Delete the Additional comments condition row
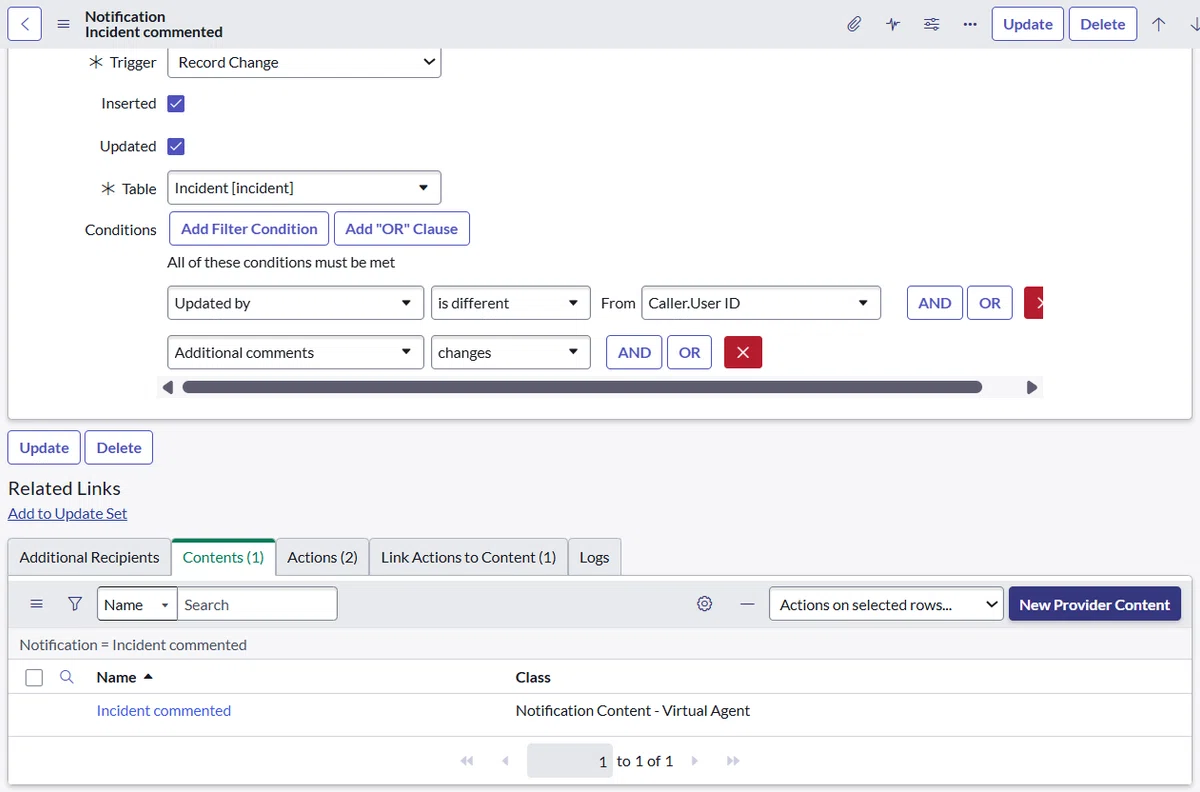Viewport: 1200px width, 792px height. click(x=742, y=352)
